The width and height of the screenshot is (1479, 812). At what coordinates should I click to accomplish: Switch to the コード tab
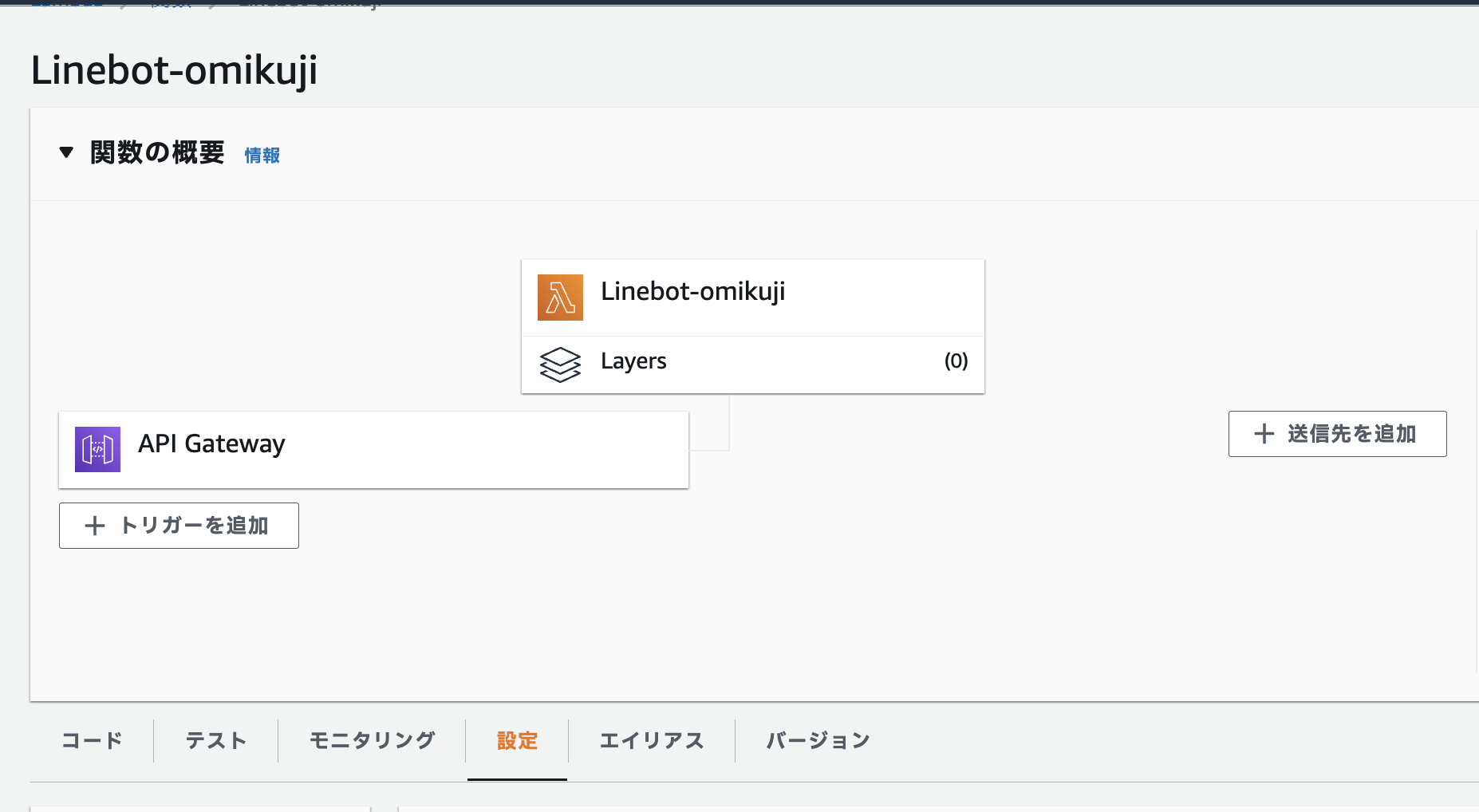(91, 740)
